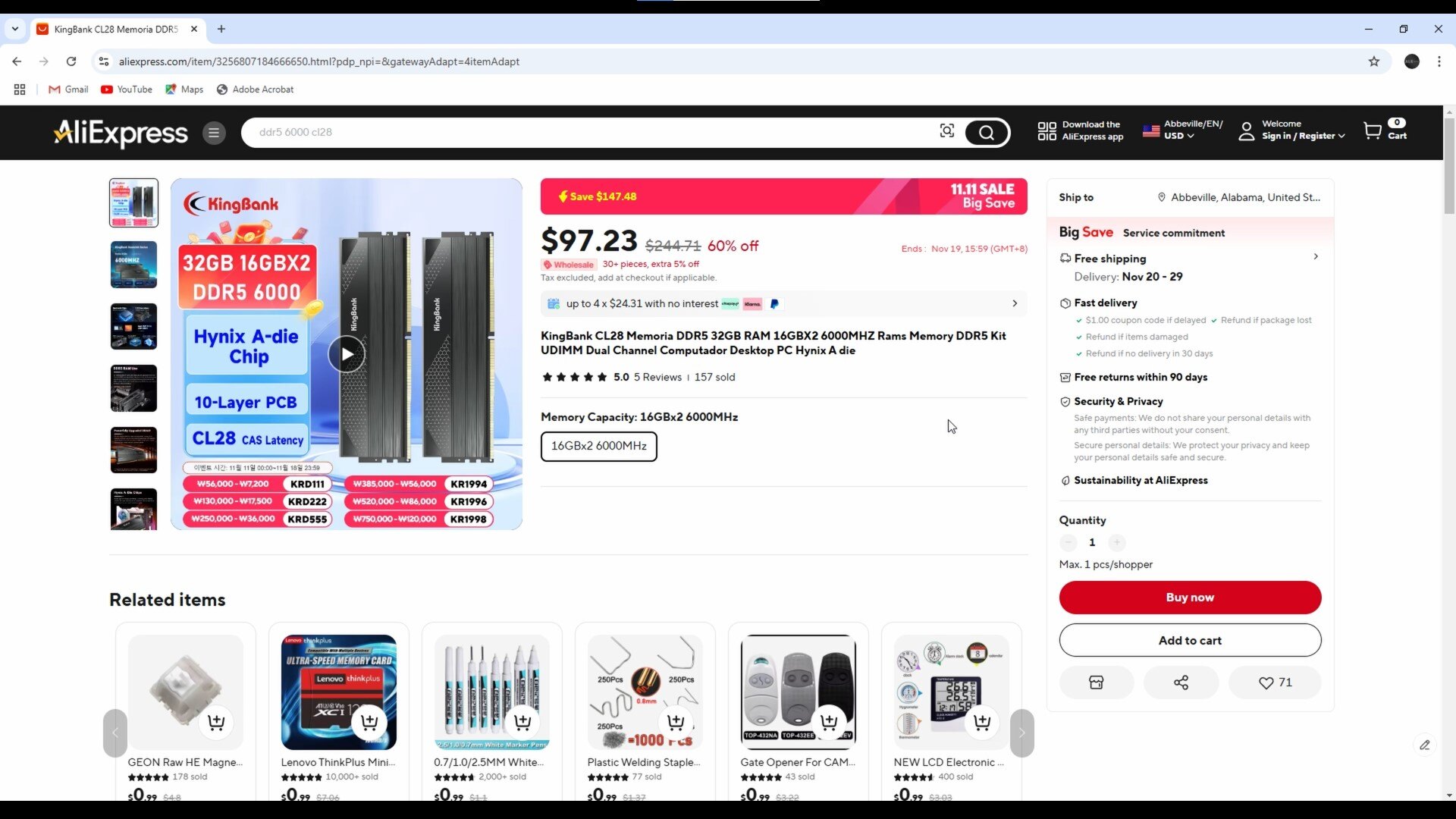
Task: Open Chrome apps grid shortcut
Action: tap(20, 89)
